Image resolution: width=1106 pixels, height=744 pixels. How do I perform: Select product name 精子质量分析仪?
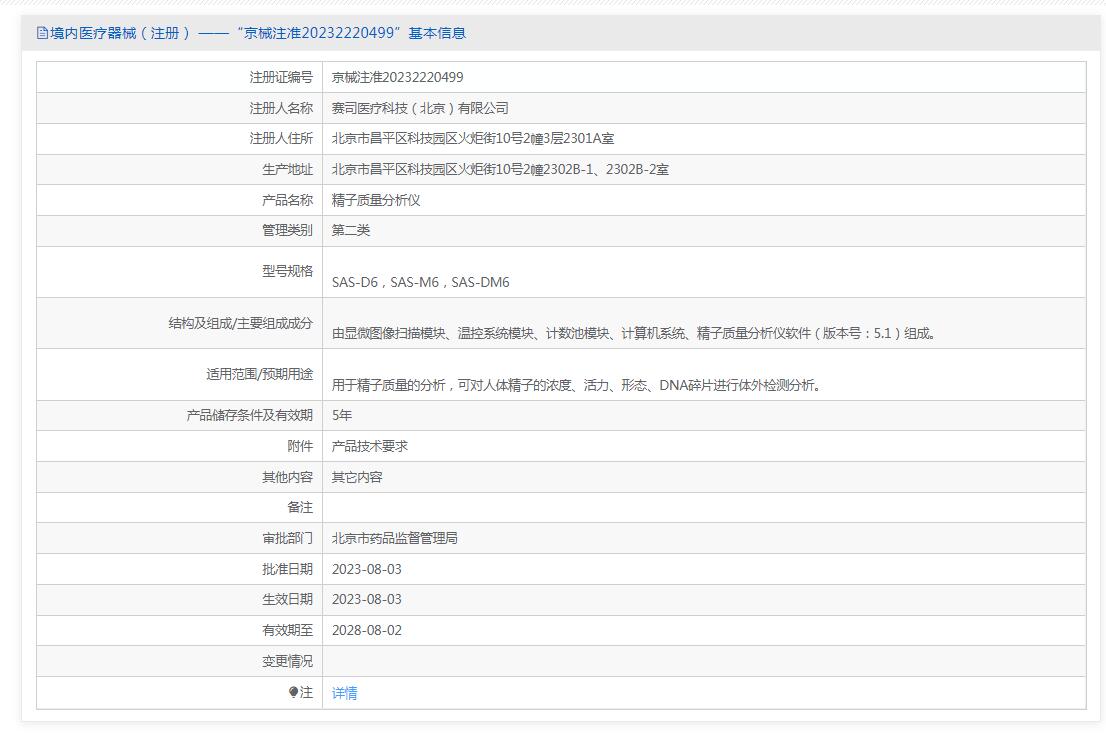(376, 200)
